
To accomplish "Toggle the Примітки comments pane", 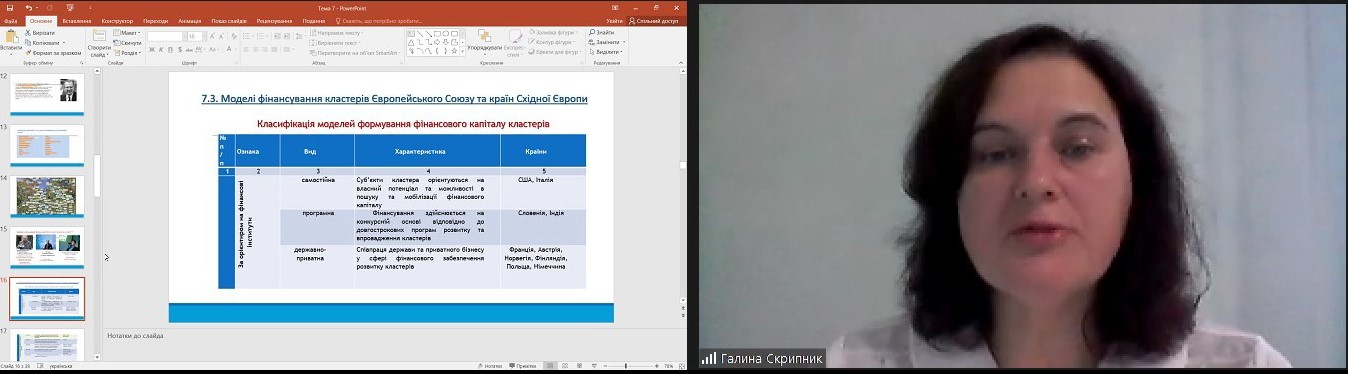I will coord(523,367).
